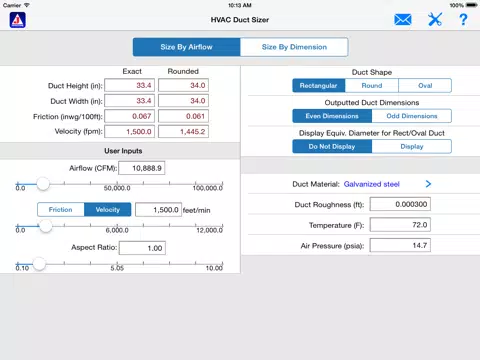Image resolution: width=480 pixels, height=360 pixels.
Task: Open Galvanized steel material selection
Action: [x=371, y=184]
